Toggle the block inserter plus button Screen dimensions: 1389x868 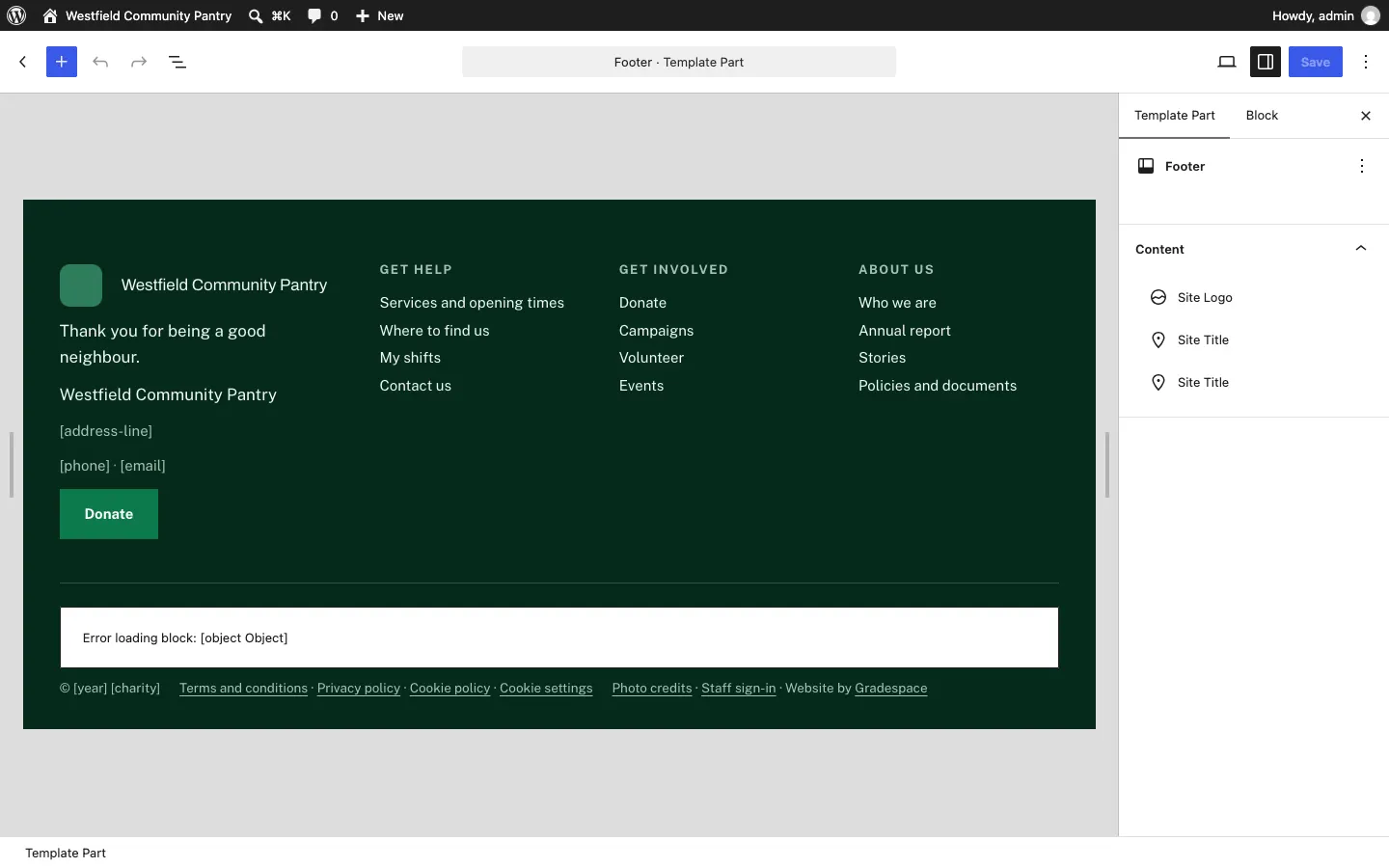pyautogui.click(x=62, y=62)
